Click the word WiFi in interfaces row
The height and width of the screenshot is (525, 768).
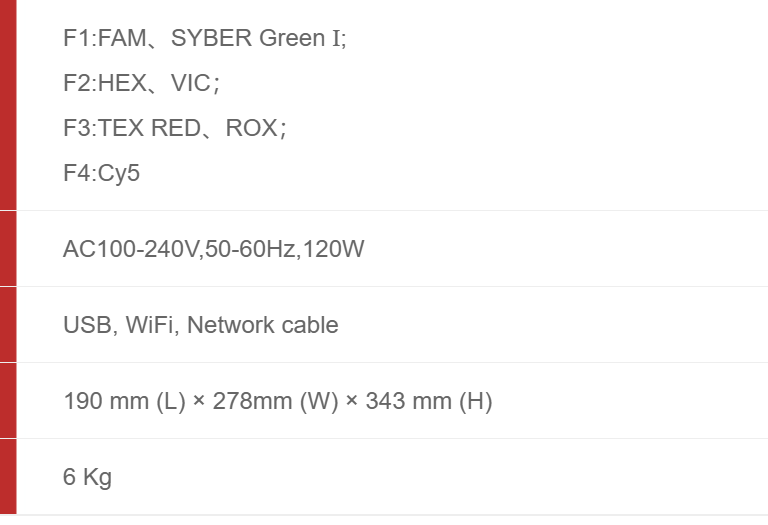150,325
